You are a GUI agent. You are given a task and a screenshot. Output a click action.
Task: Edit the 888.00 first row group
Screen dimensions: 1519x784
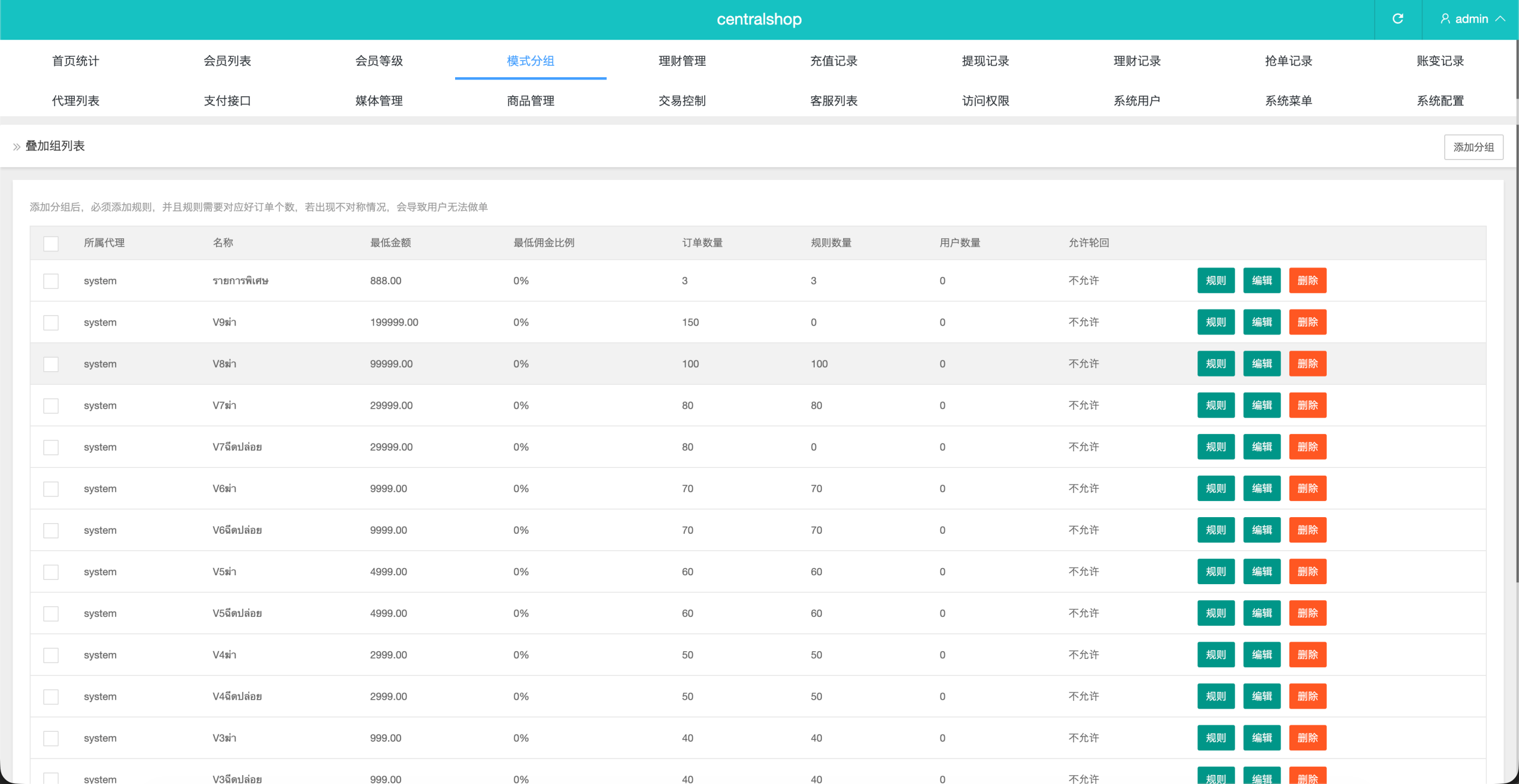pyautogui.click(x=1261, y=281)
